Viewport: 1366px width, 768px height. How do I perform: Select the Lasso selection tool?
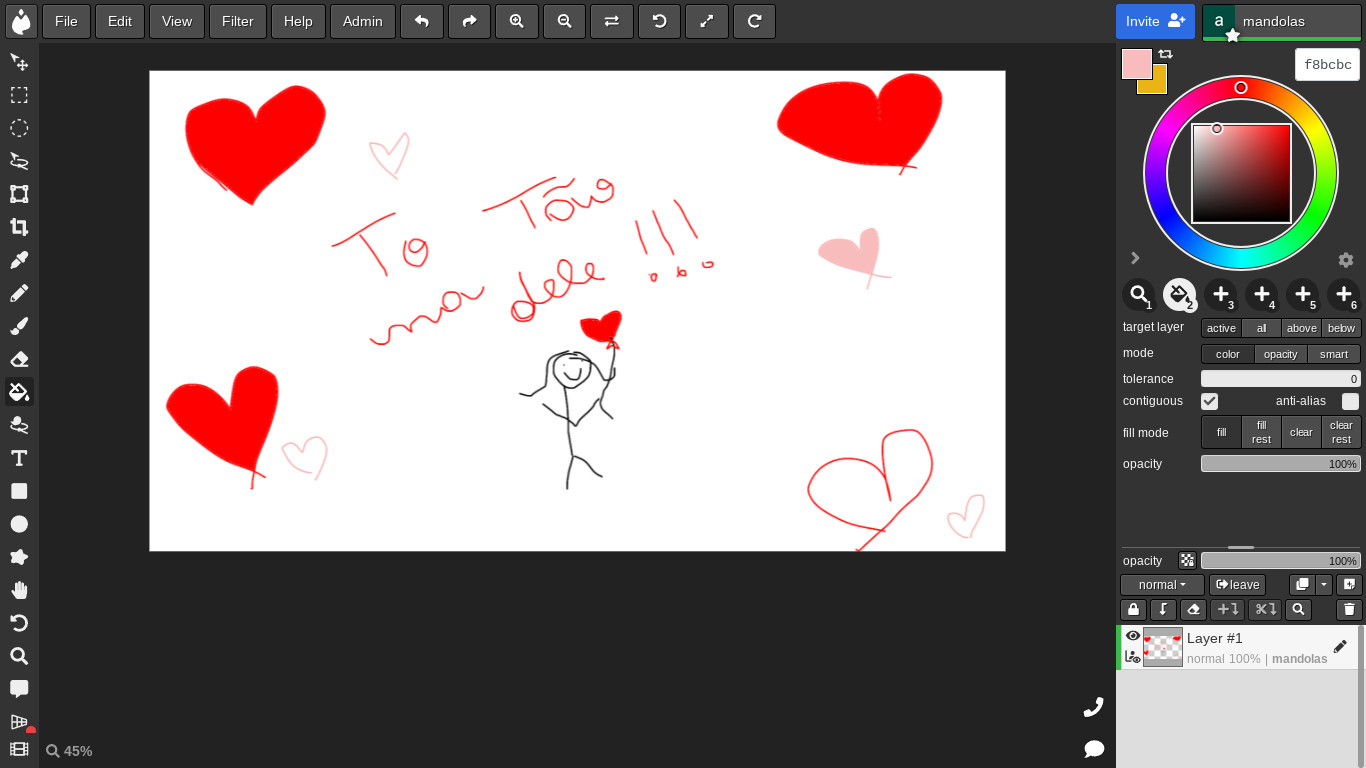[x=19, y=161]
